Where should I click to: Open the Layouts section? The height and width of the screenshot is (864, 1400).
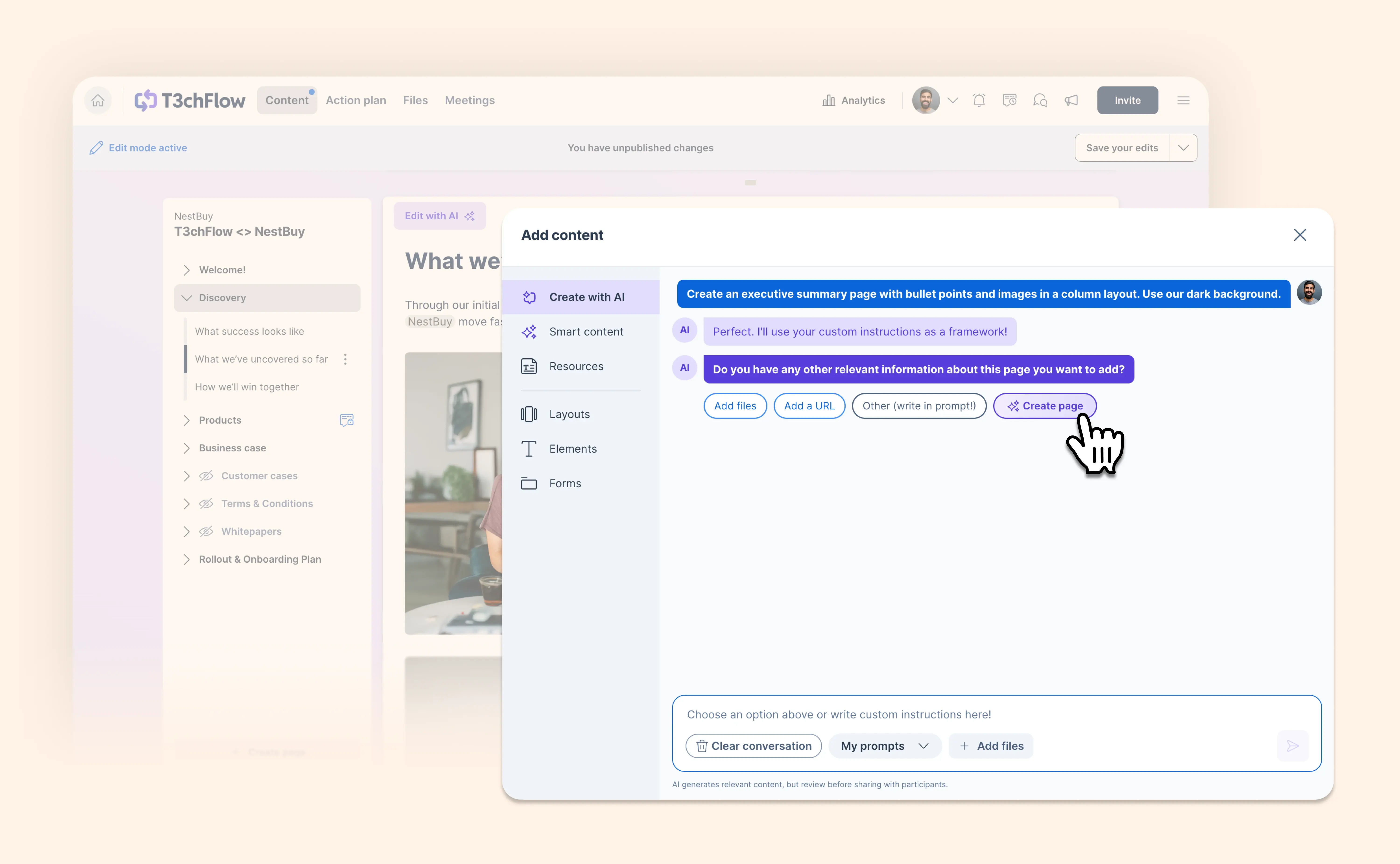coord(570,414)
